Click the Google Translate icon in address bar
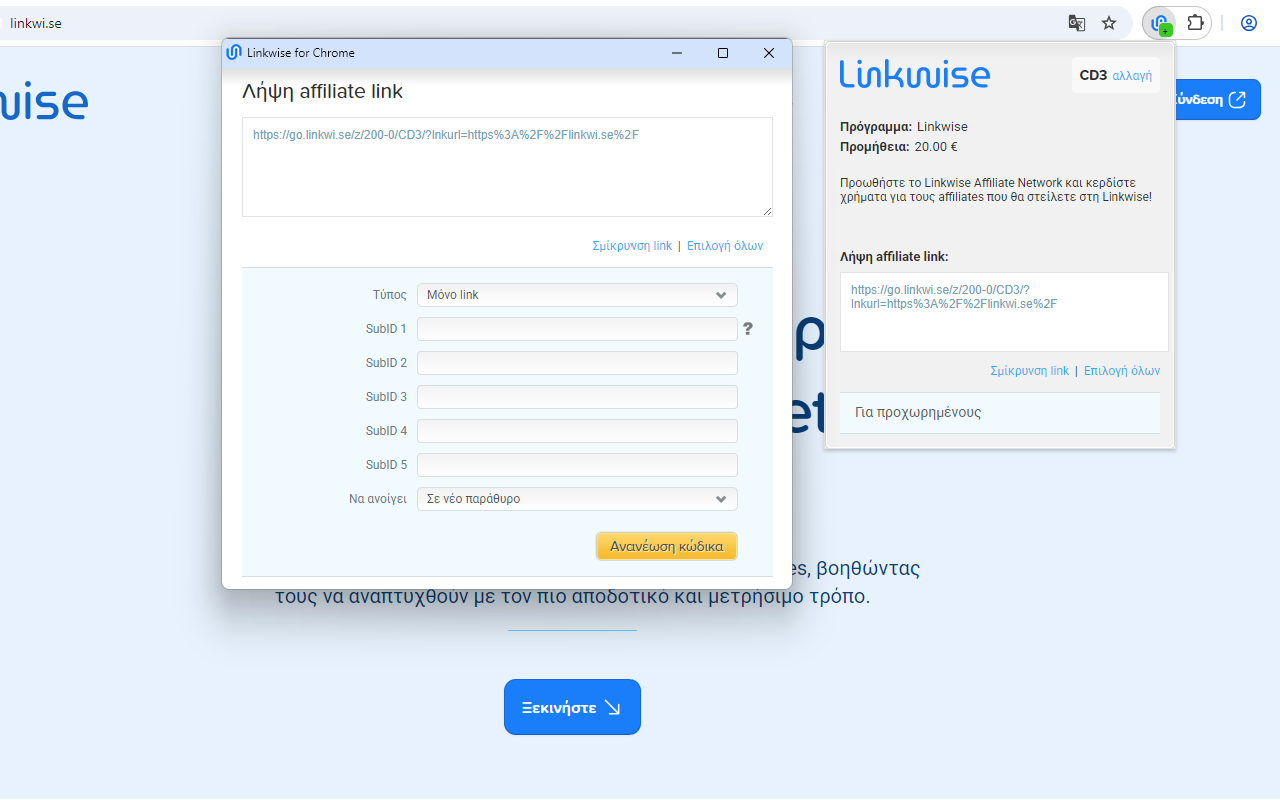The image size is (1280, 800). (1076, 23)
